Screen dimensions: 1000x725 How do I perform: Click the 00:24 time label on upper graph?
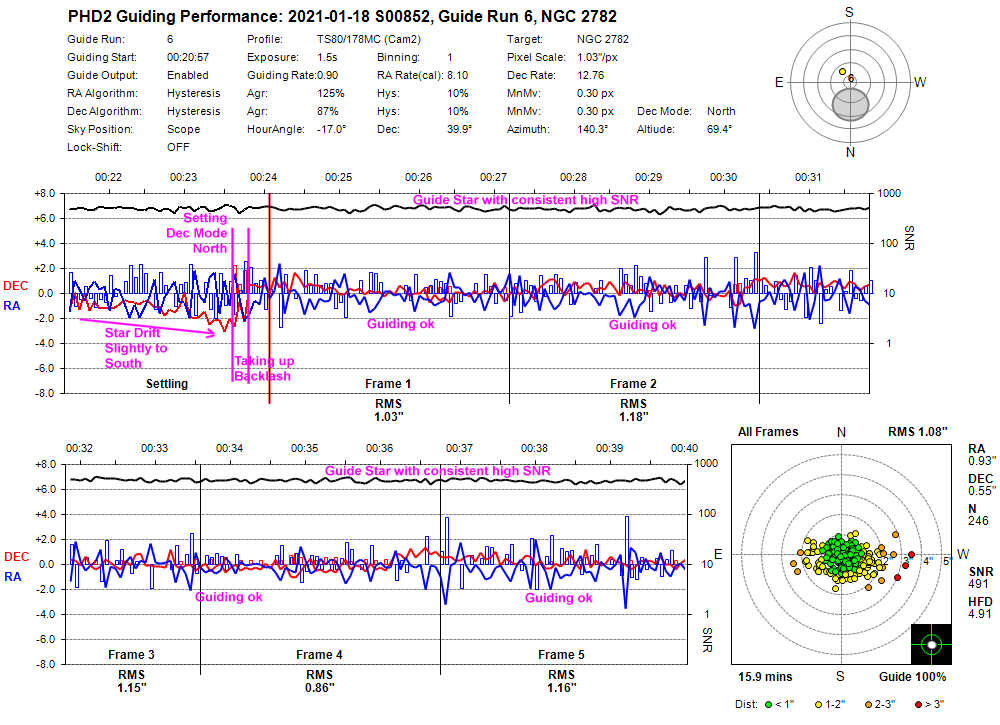click(x=263, y=177)
